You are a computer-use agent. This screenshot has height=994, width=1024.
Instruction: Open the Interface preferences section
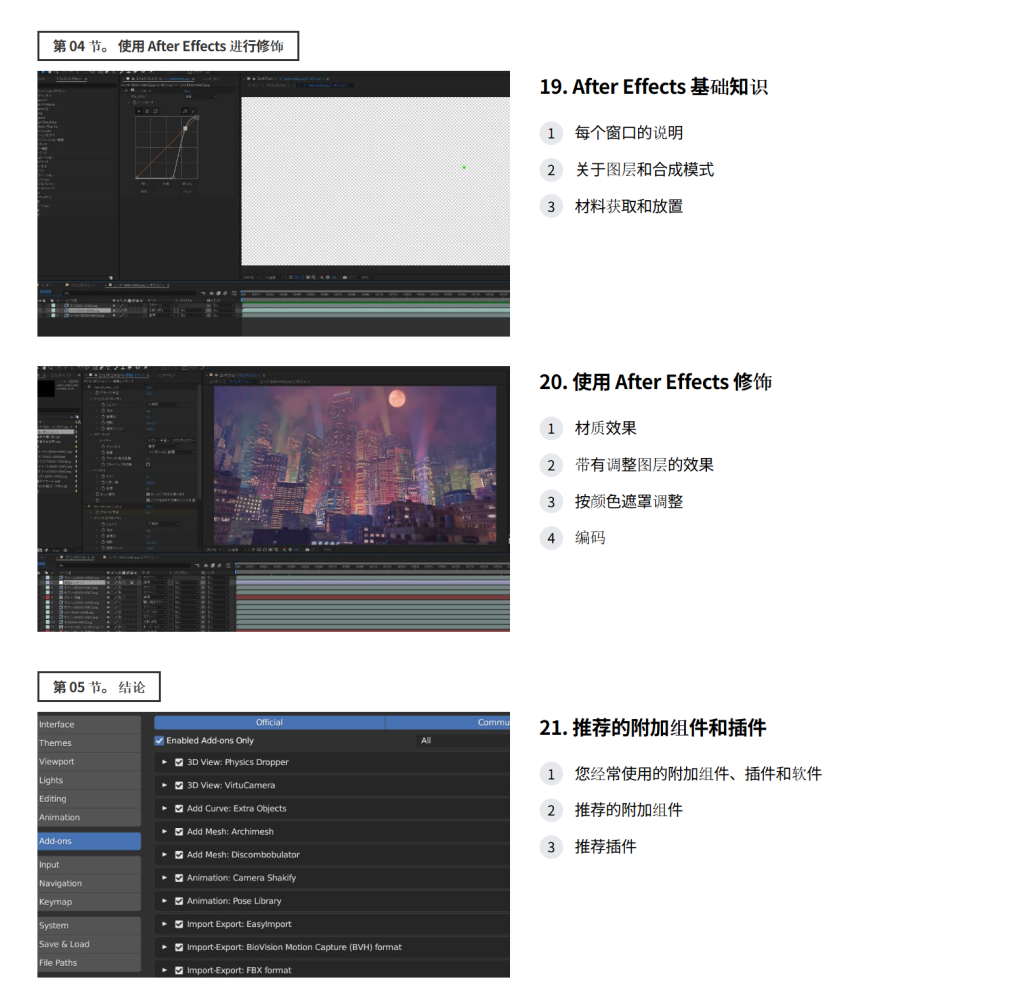point(89,724)
